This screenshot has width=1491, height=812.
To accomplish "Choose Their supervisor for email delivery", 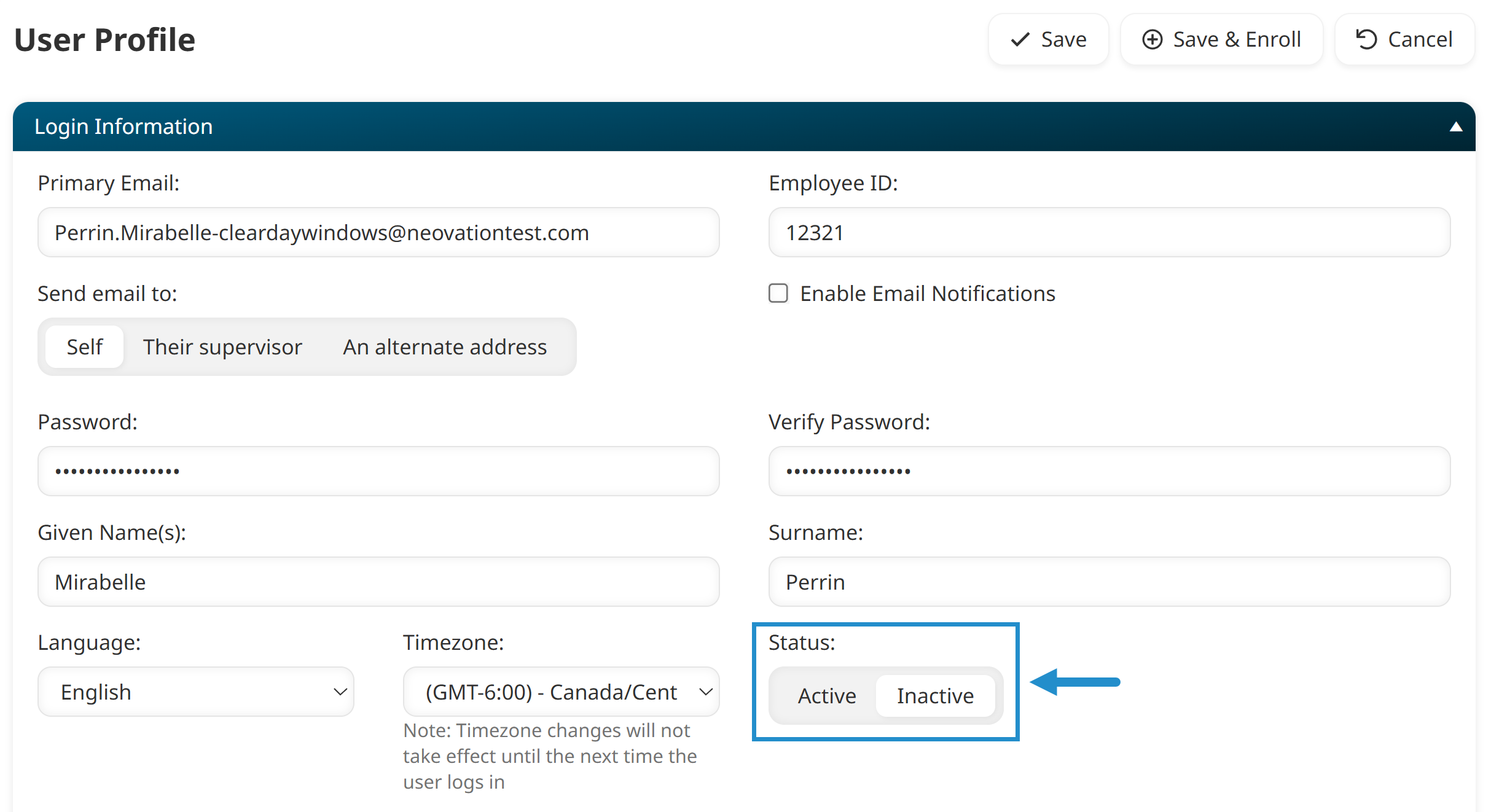I will point(222,347).
